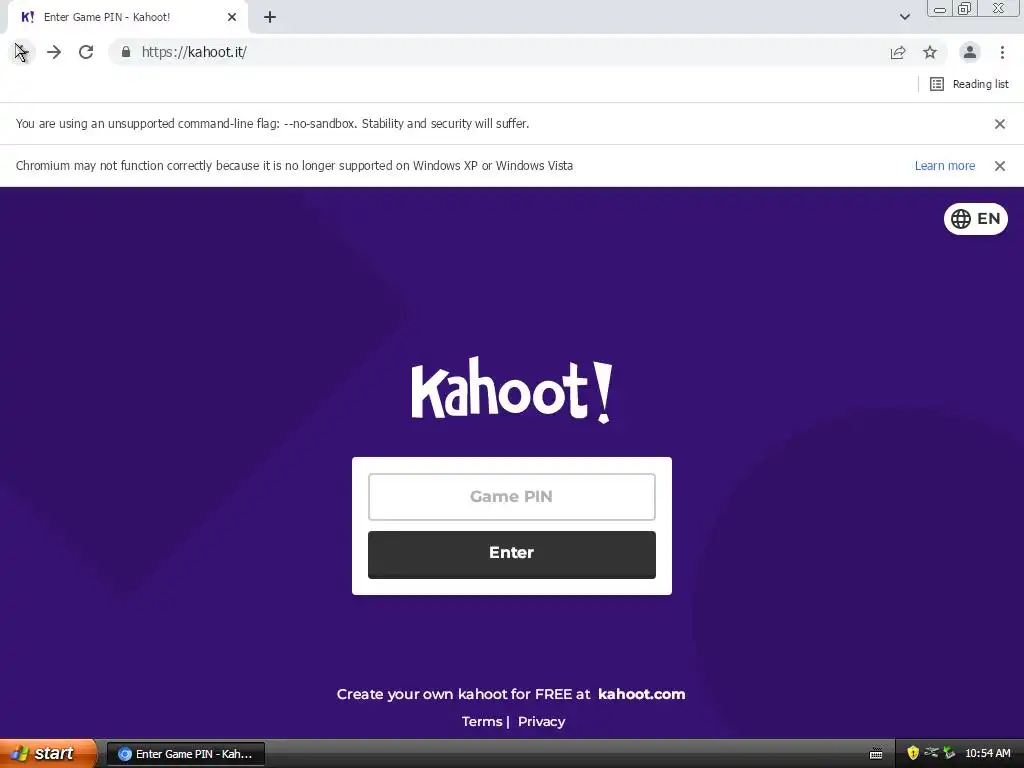The width and height of the screenshot is (1024, 768).
Task: Click the address bar showing https://kahoot.it/
Action: (503, 52)
